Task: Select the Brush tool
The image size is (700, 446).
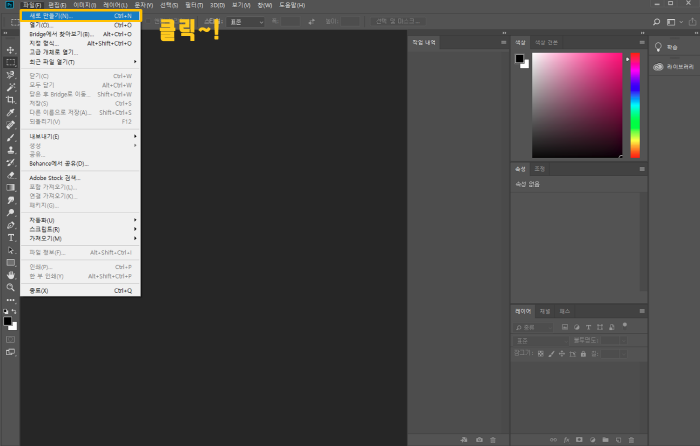Action: coord(10,138)
